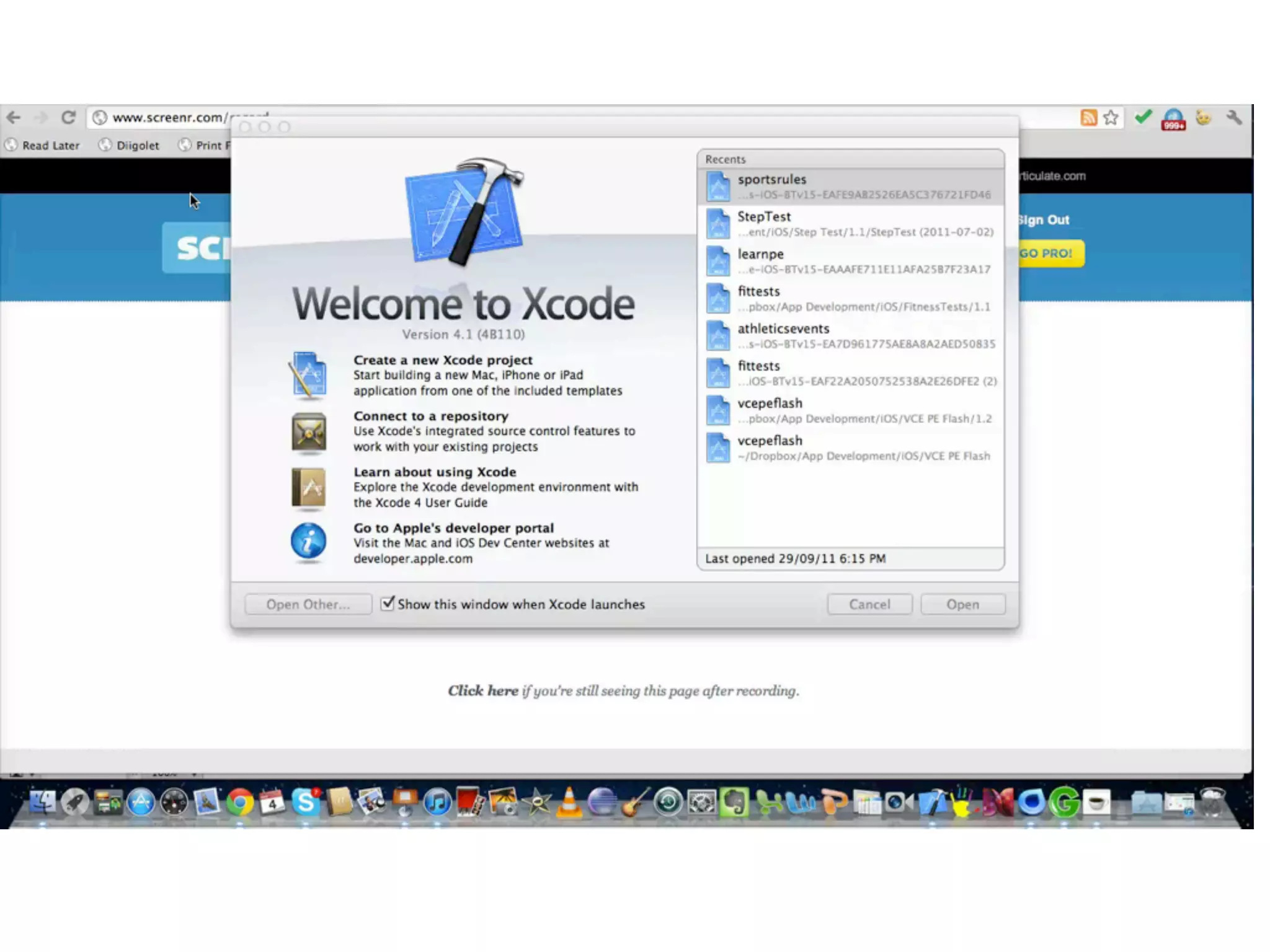
Task: Click the browser reload icon
Action: pyautogui.click(x=68, y=117)
